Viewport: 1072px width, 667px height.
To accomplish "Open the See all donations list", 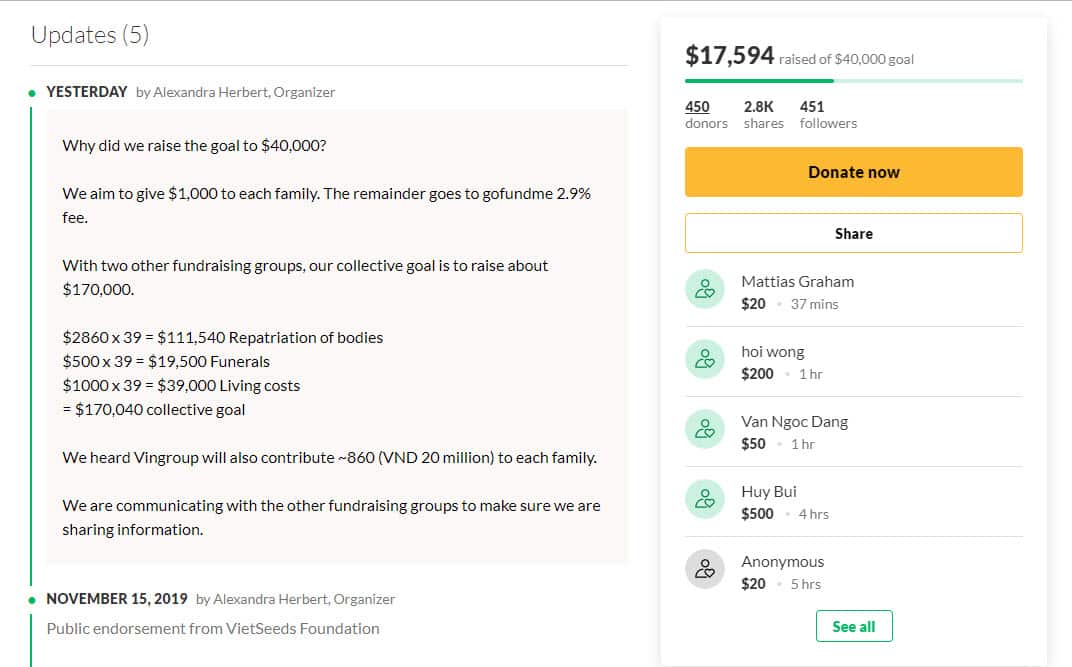I will [853, 626].
